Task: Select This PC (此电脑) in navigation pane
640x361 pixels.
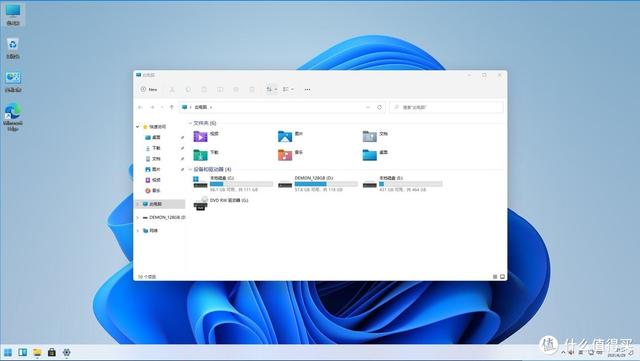Action: click(160, 203)
